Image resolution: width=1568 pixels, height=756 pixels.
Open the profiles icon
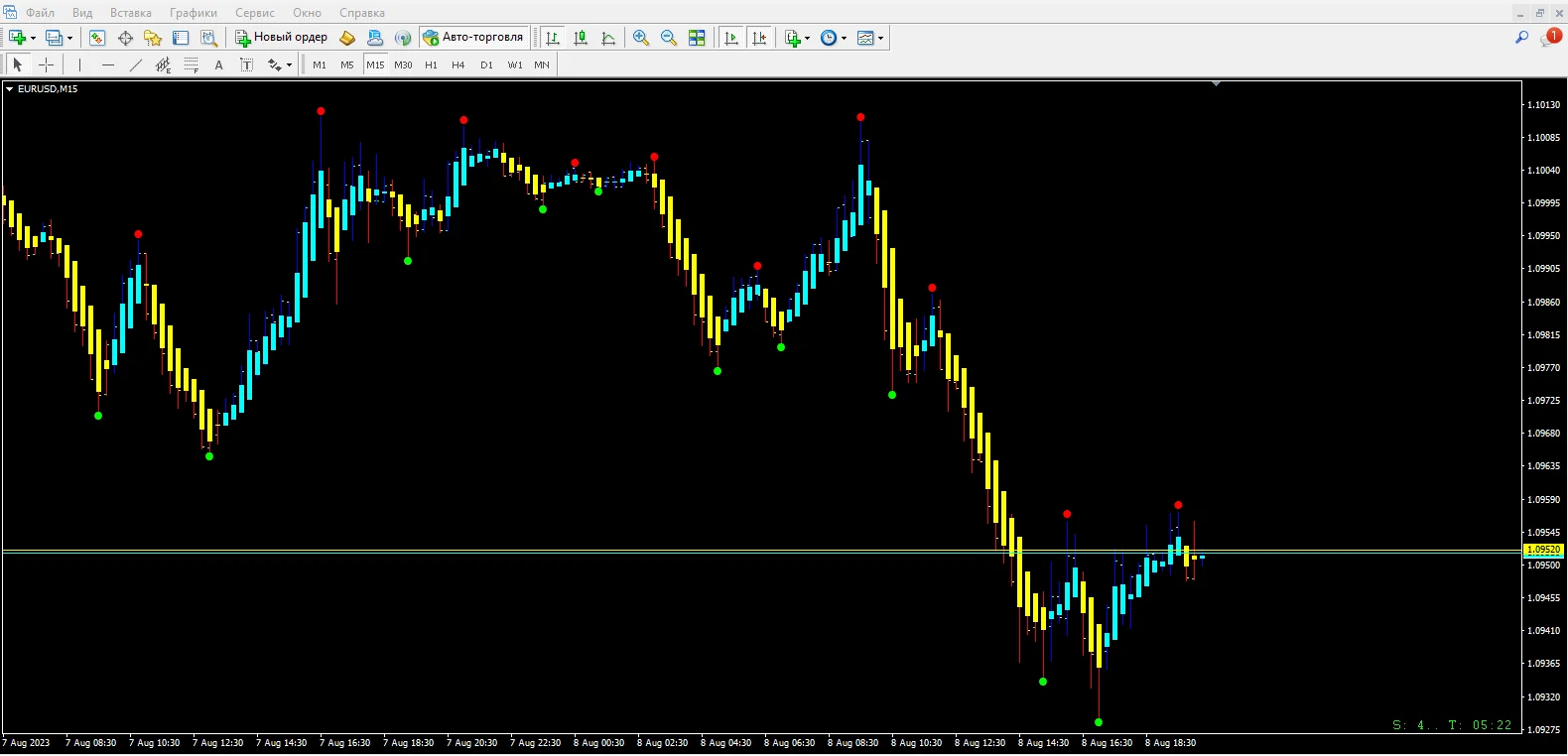coord(54,38)
